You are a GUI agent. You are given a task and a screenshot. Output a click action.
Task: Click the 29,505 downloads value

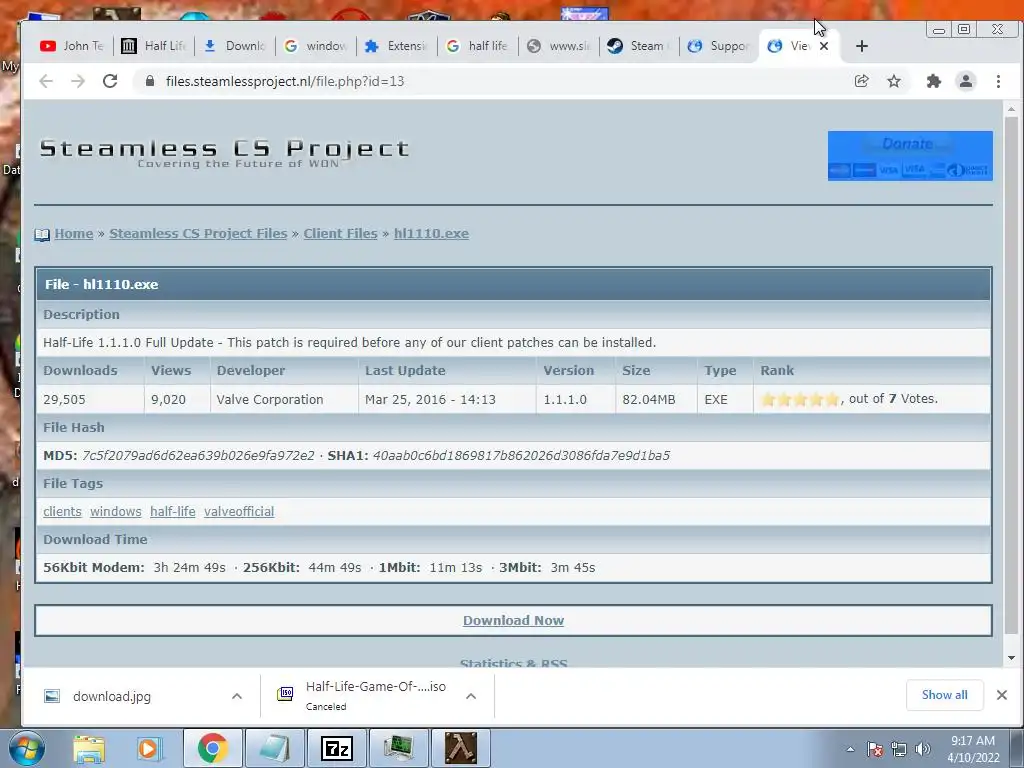tap(64, 399)
